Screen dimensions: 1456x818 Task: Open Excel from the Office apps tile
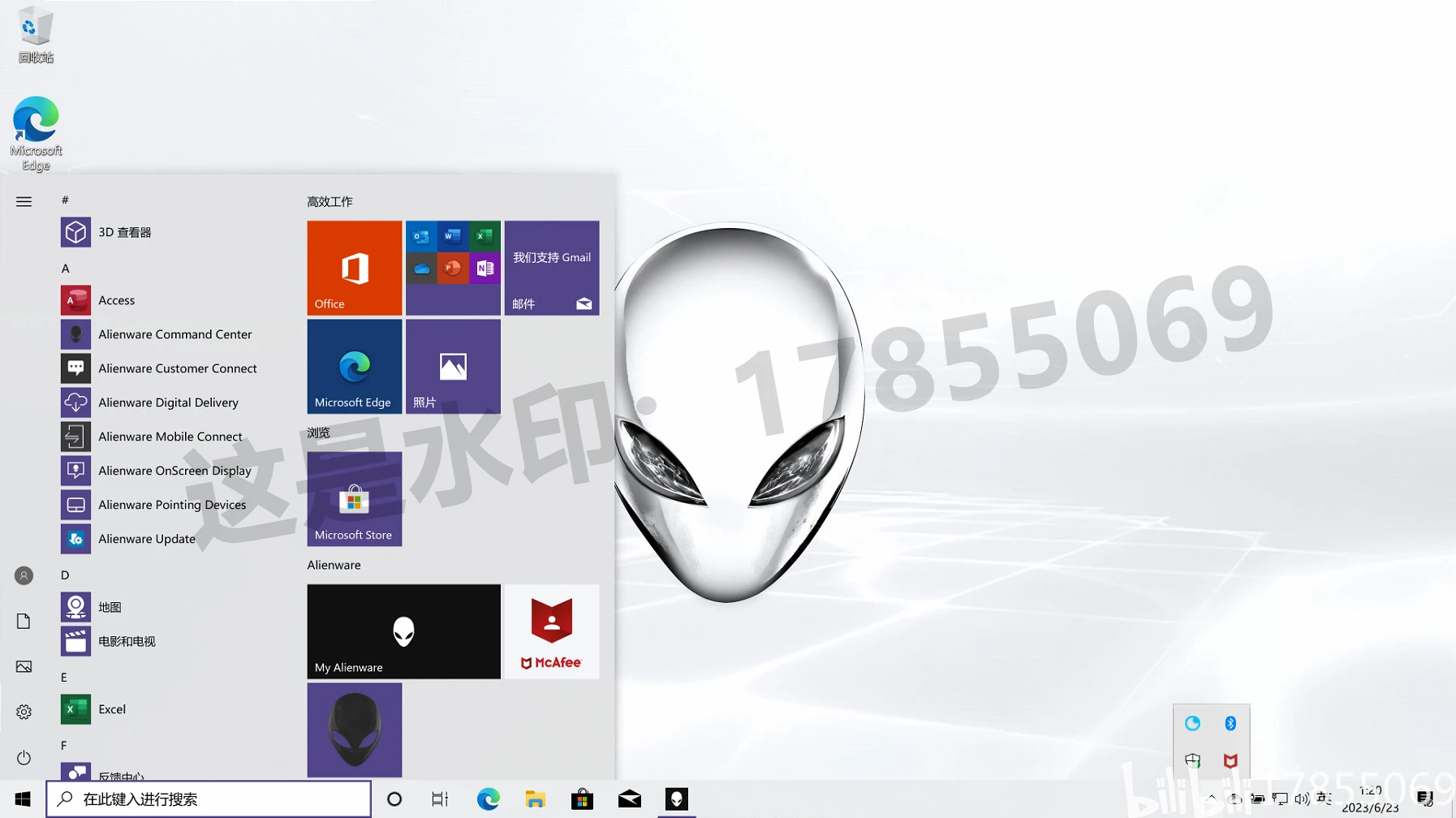485,236
